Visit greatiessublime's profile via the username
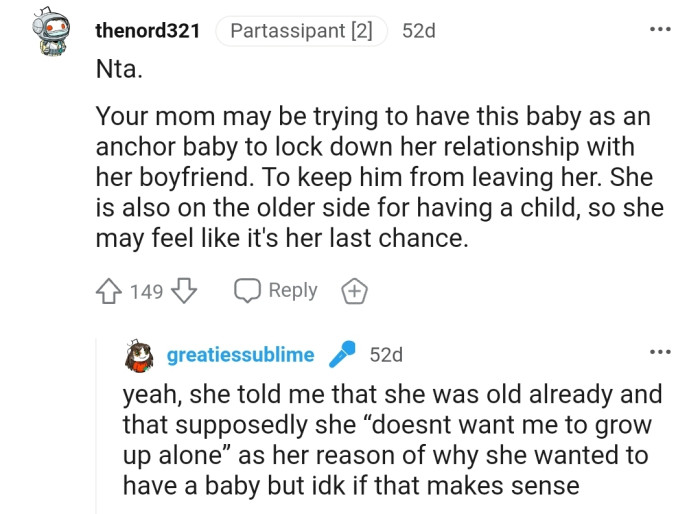700x514 pixels. (241, 355)
